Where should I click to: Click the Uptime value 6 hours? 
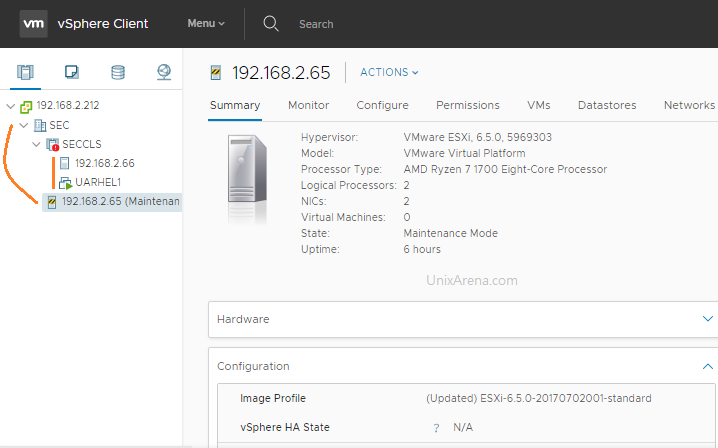(x=422, y=249)
